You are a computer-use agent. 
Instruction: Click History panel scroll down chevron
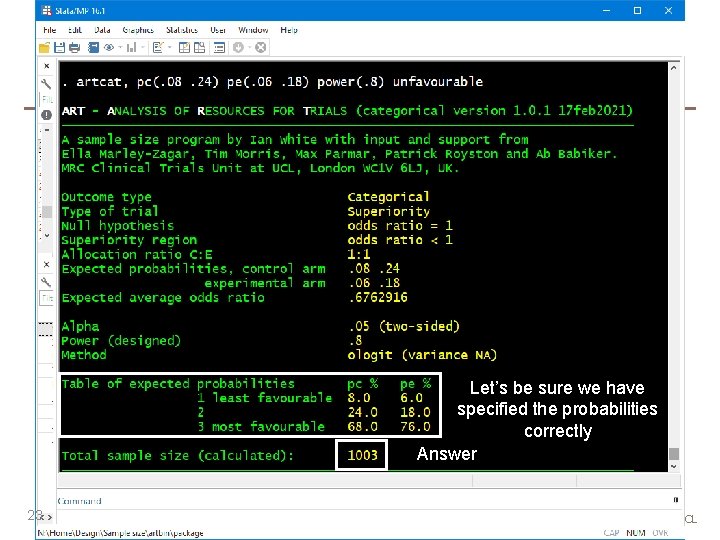(47, 235)
